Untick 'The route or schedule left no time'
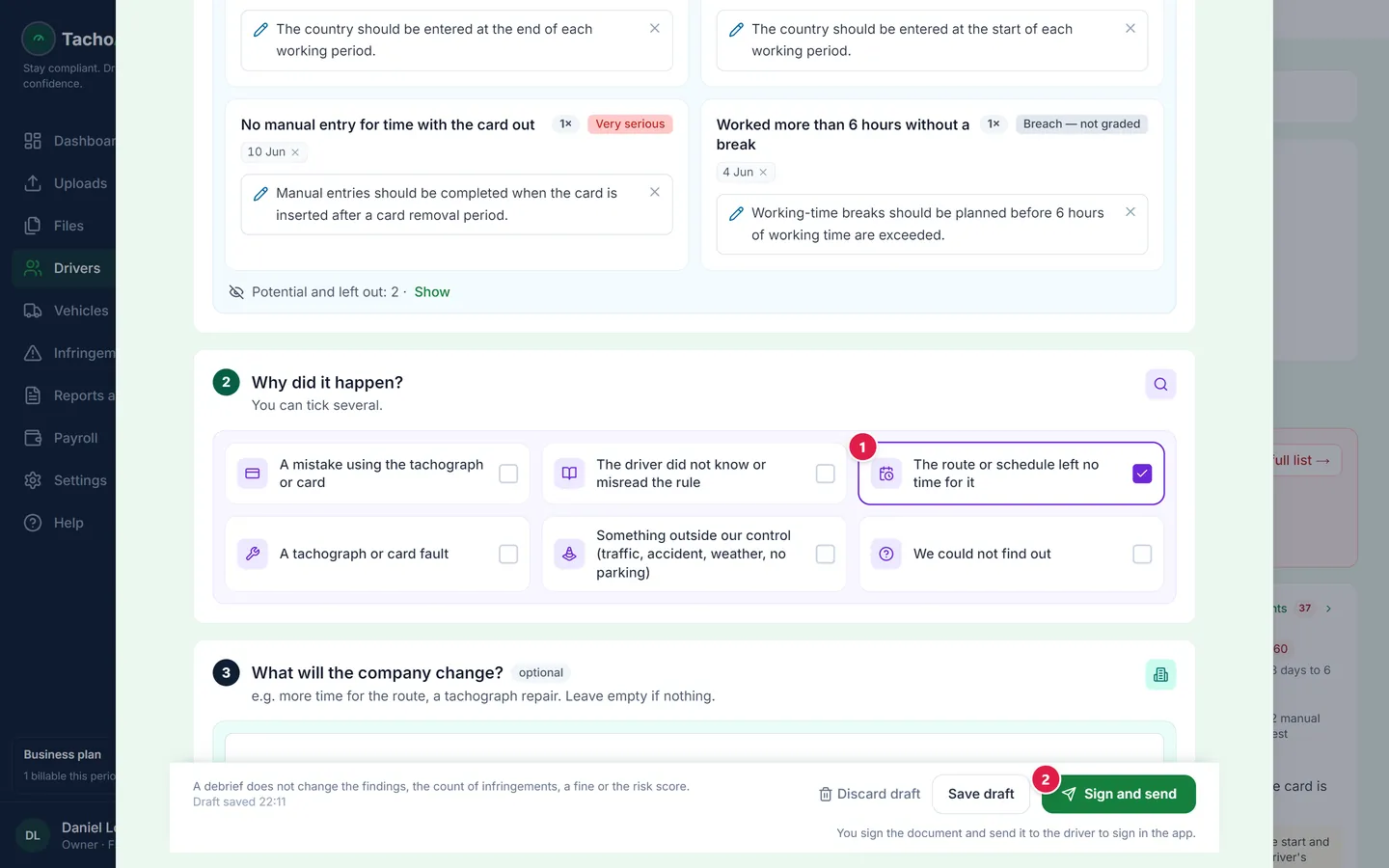The width and height of the screenshot is (1389, 868). point(1142,474)
